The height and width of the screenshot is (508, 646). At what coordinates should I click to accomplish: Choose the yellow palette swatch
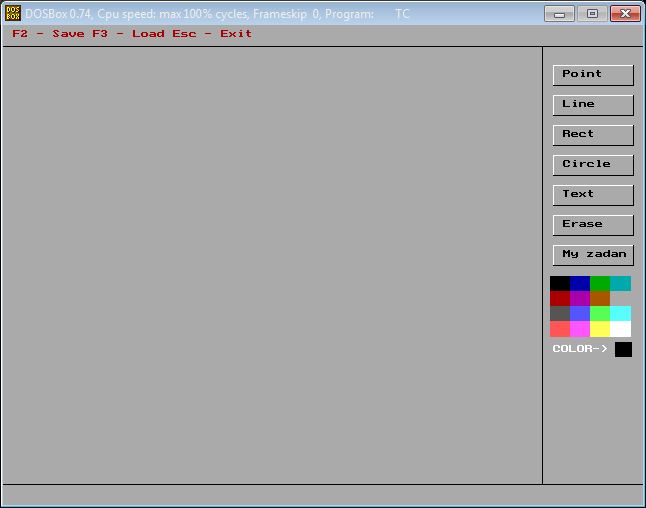[600, 329]
